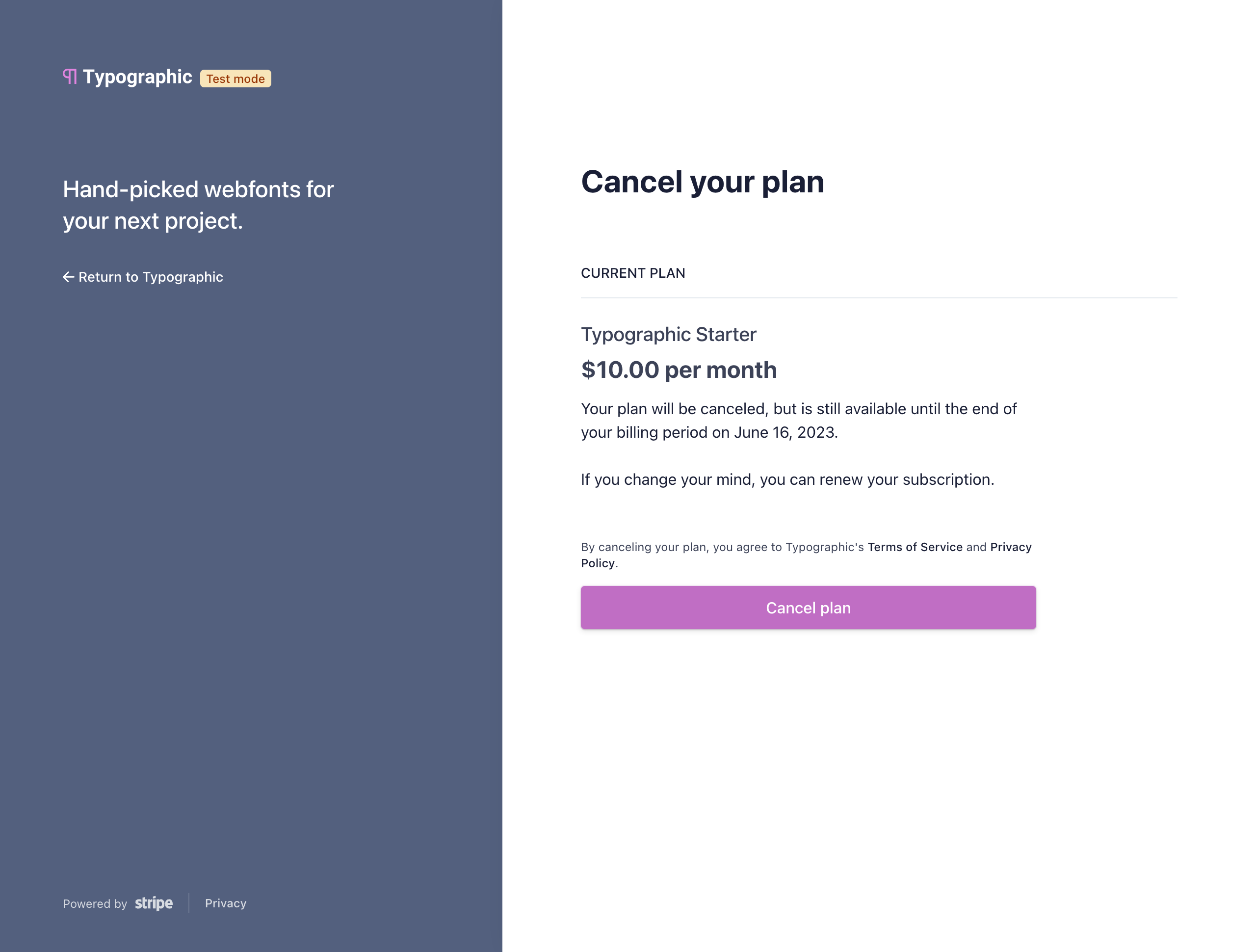This screenshot has height=952, width=1256.
Task: Click the $10.00 per month price
Action: 679,370
